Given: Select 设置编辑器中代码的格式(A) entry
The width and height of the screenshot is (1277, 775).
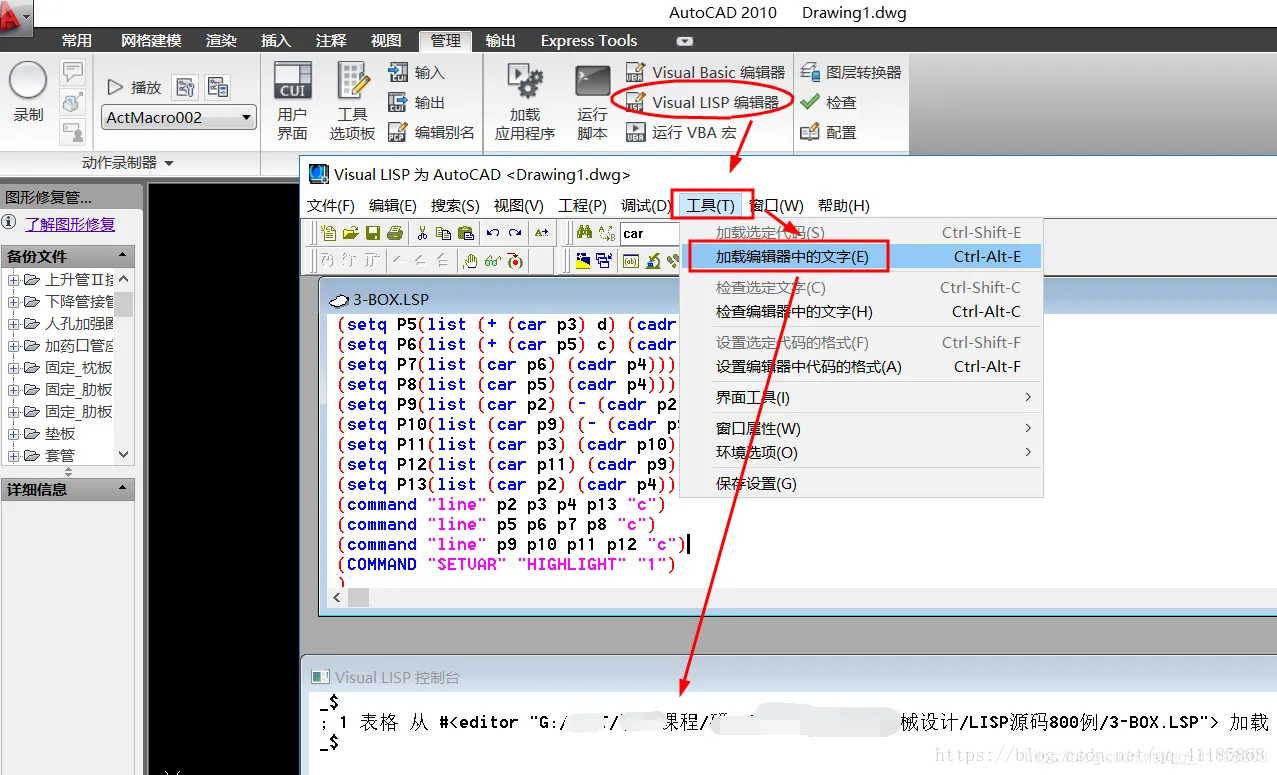Looking at the screenshot, I should coord(862,367).
